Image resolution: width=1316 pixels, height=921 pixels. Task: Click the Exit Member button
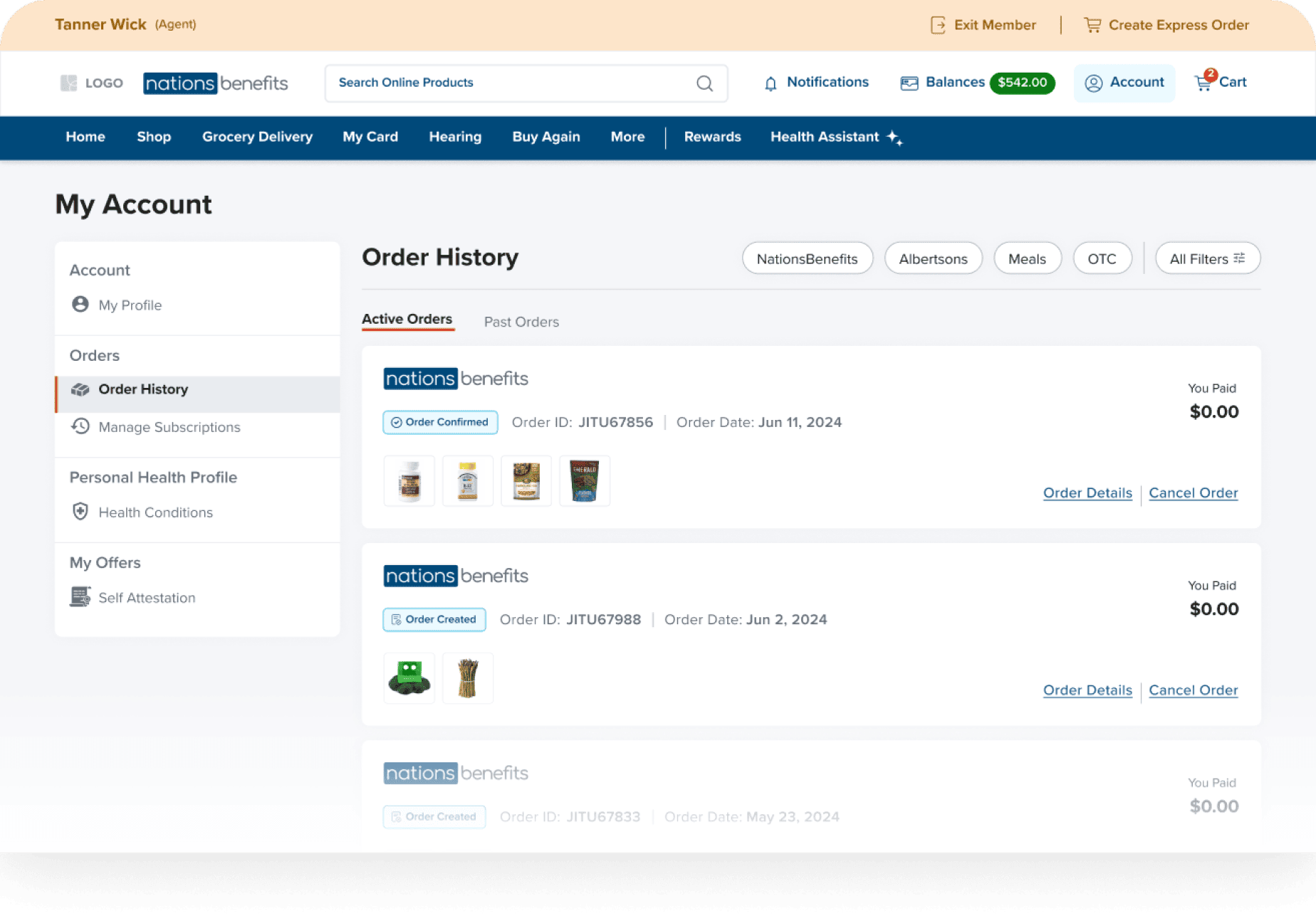pos(983,24)
